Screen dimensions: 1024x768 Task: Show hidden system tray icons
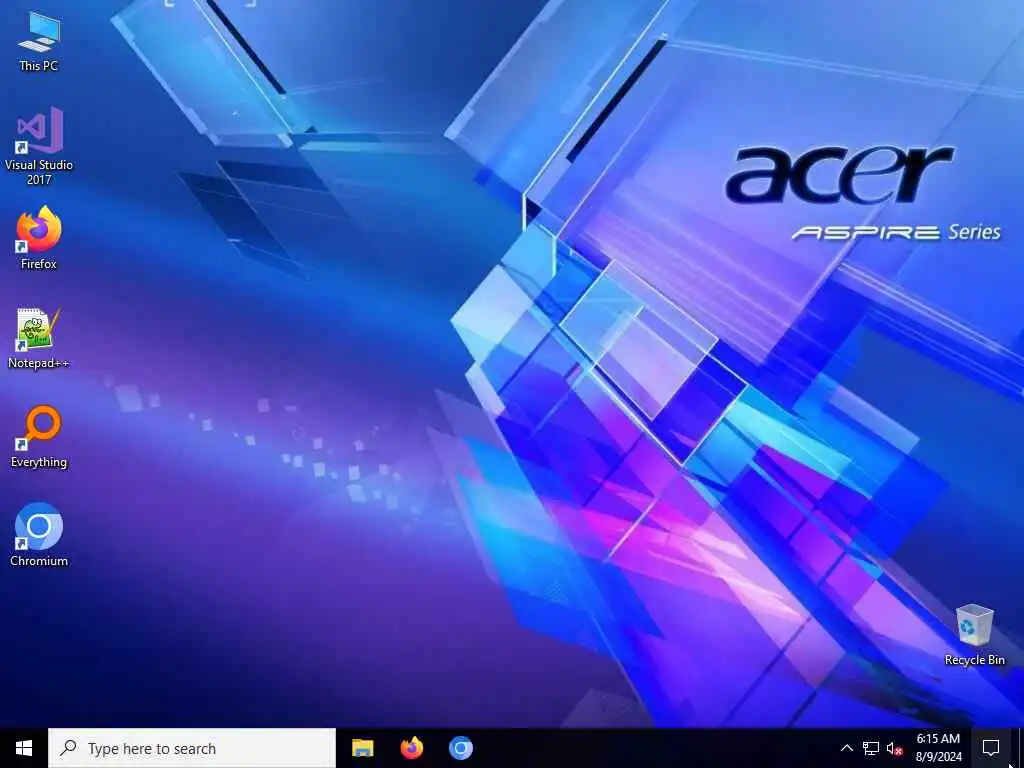pos(846,748)
